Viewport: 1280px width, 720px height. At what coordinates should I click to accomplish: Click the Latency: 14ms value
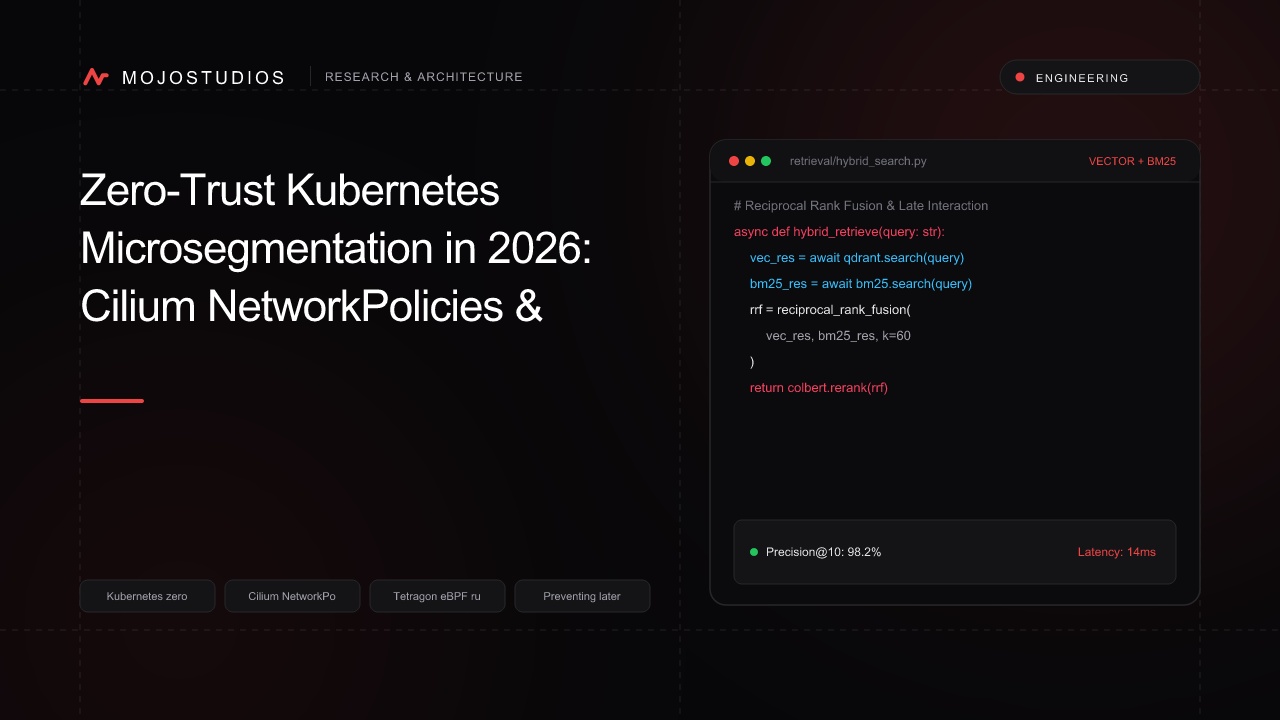coord(1116,552)
